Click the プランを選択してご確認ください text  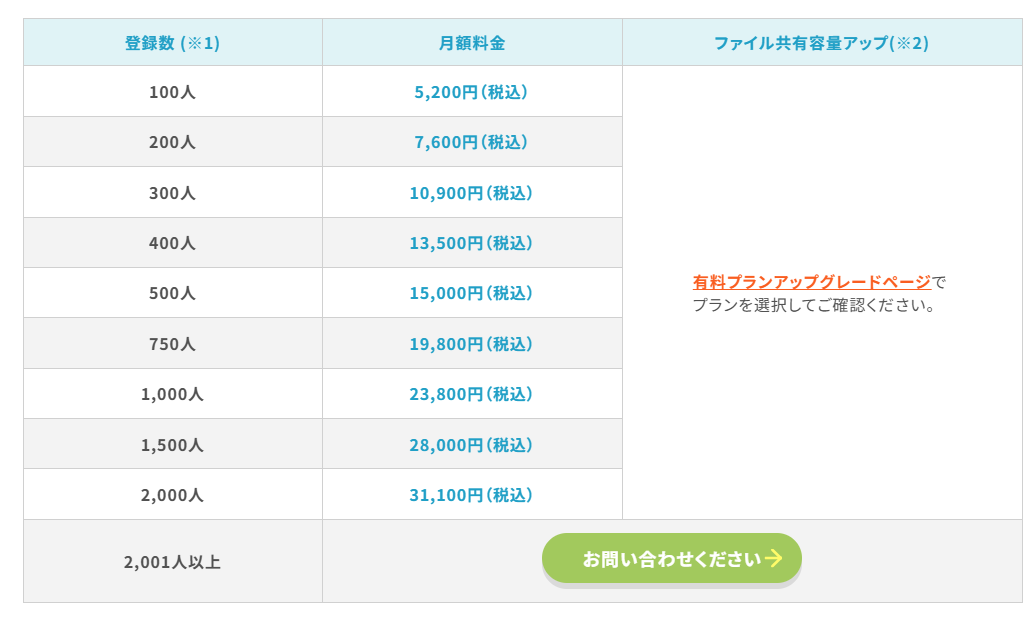[x=814, y=306]
